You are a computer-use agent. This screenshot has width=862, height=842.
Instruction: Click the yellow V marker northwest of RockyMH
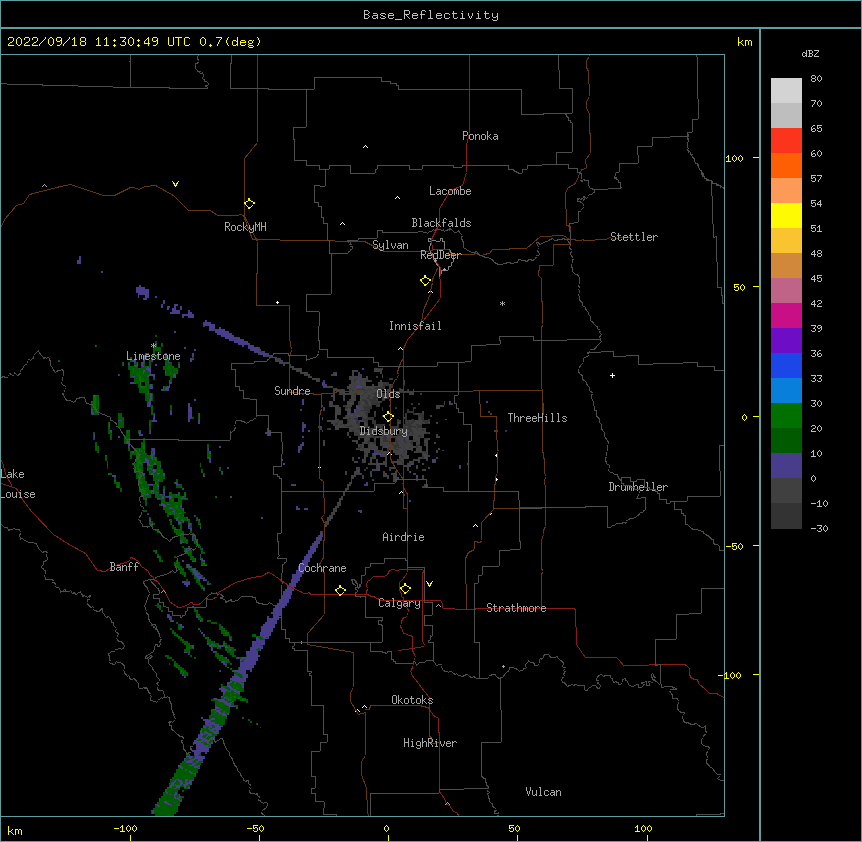tap(175, 184)
